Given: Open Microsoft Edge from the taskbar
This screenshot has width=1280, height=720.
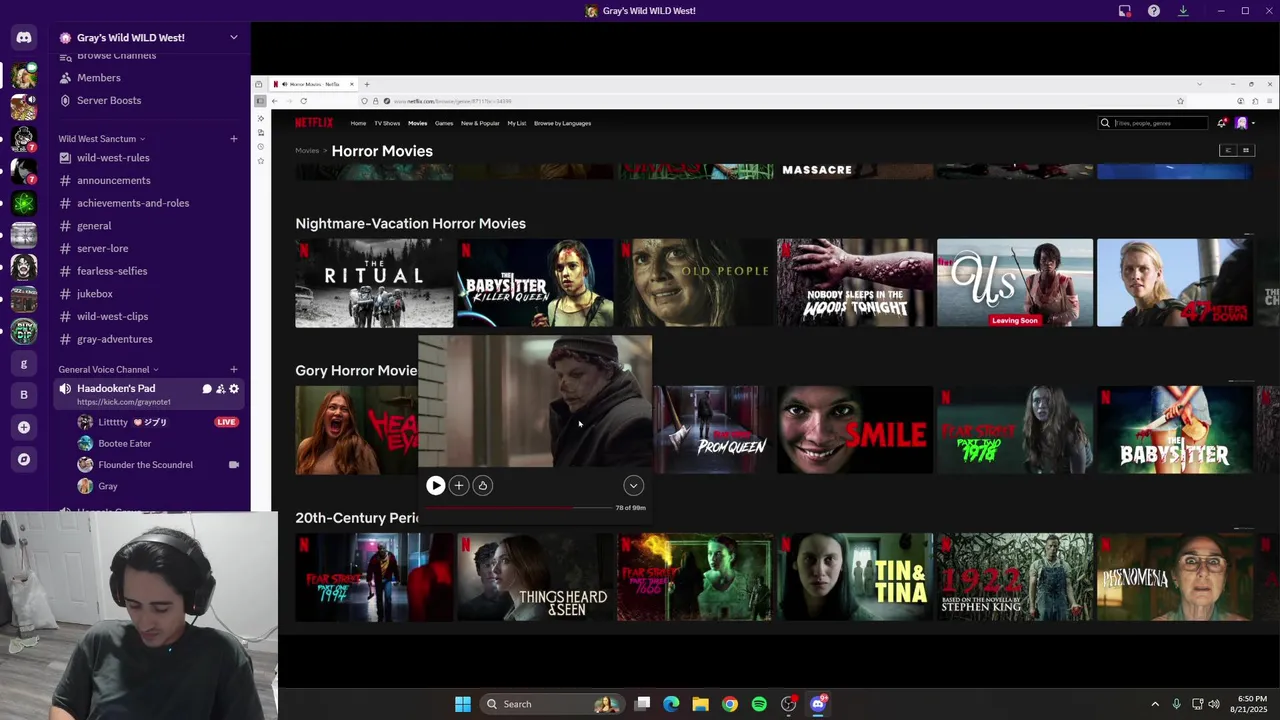Looking at the screenshot, I should click(x=671, y=704).
